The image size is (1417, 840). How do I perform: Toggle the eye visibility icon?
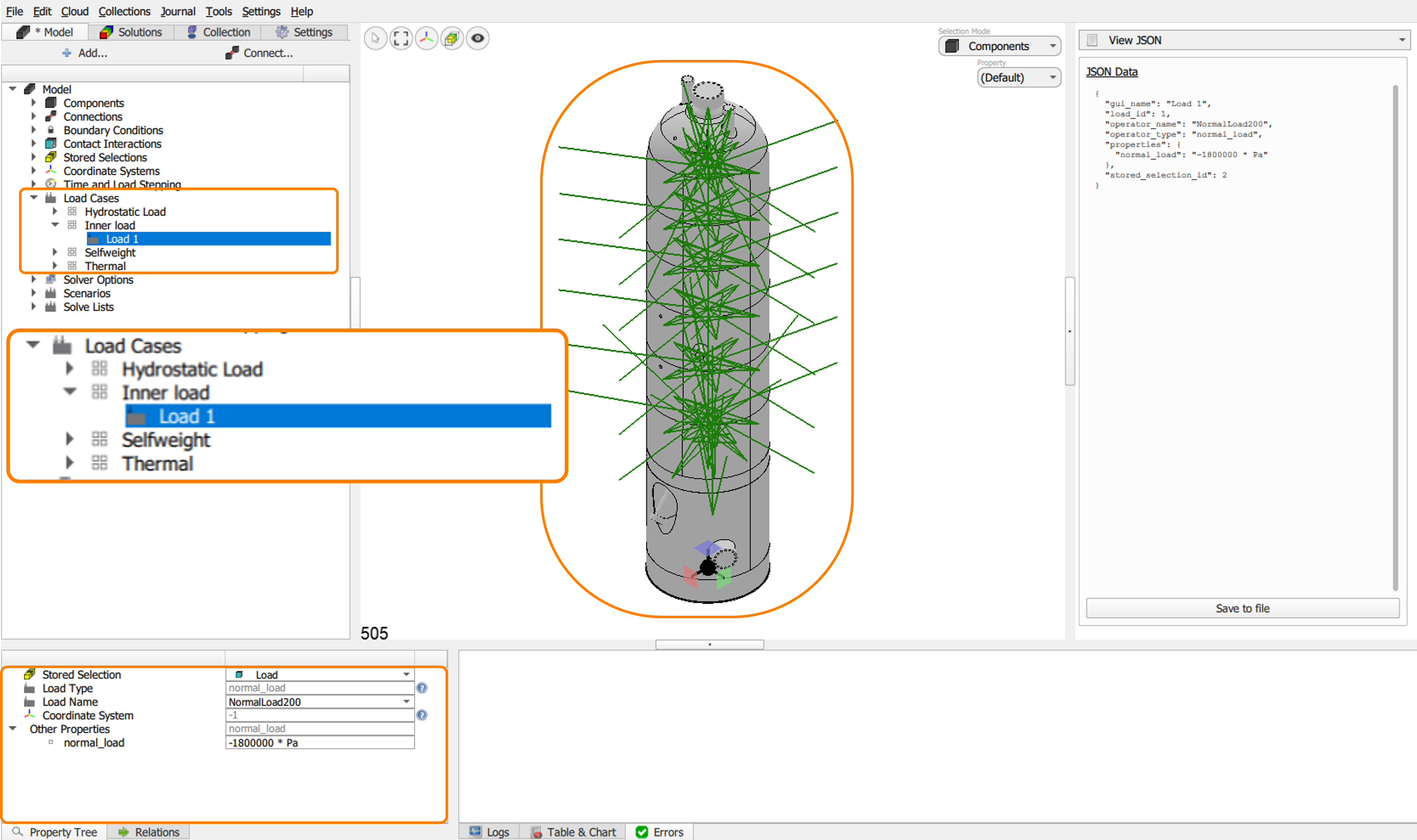[478, 38]
